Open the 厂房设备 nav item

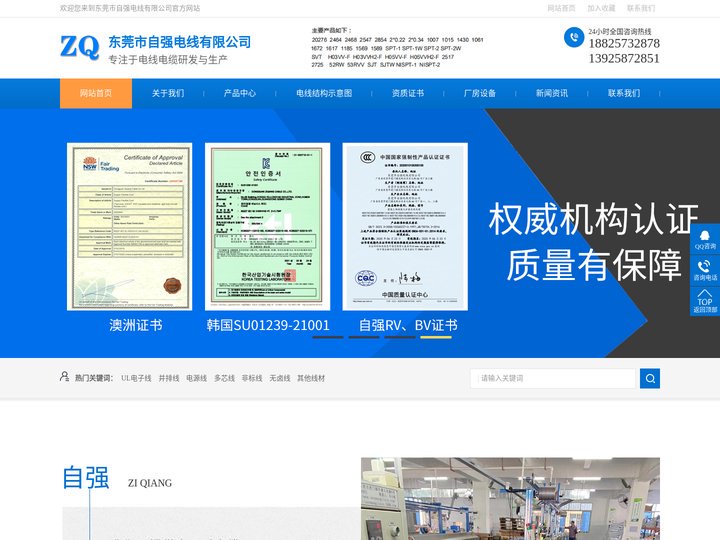pyautogui.click(x=480, y=93)
